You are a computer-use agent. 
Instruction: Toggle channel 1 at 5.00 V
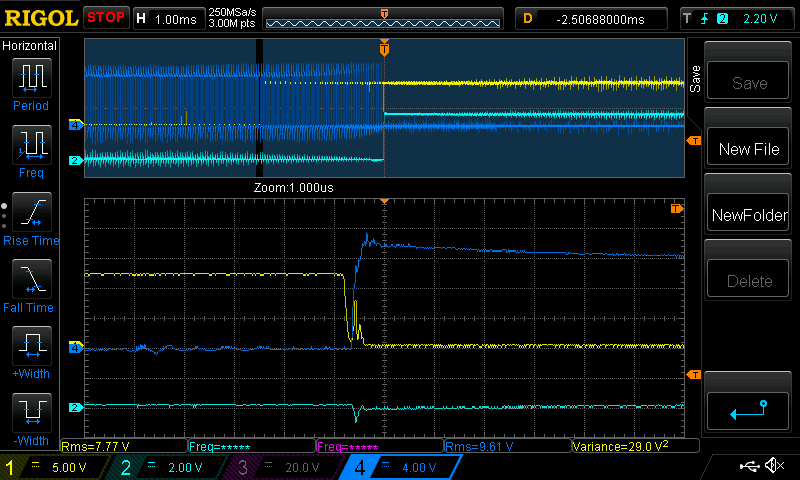coord(50,467)
